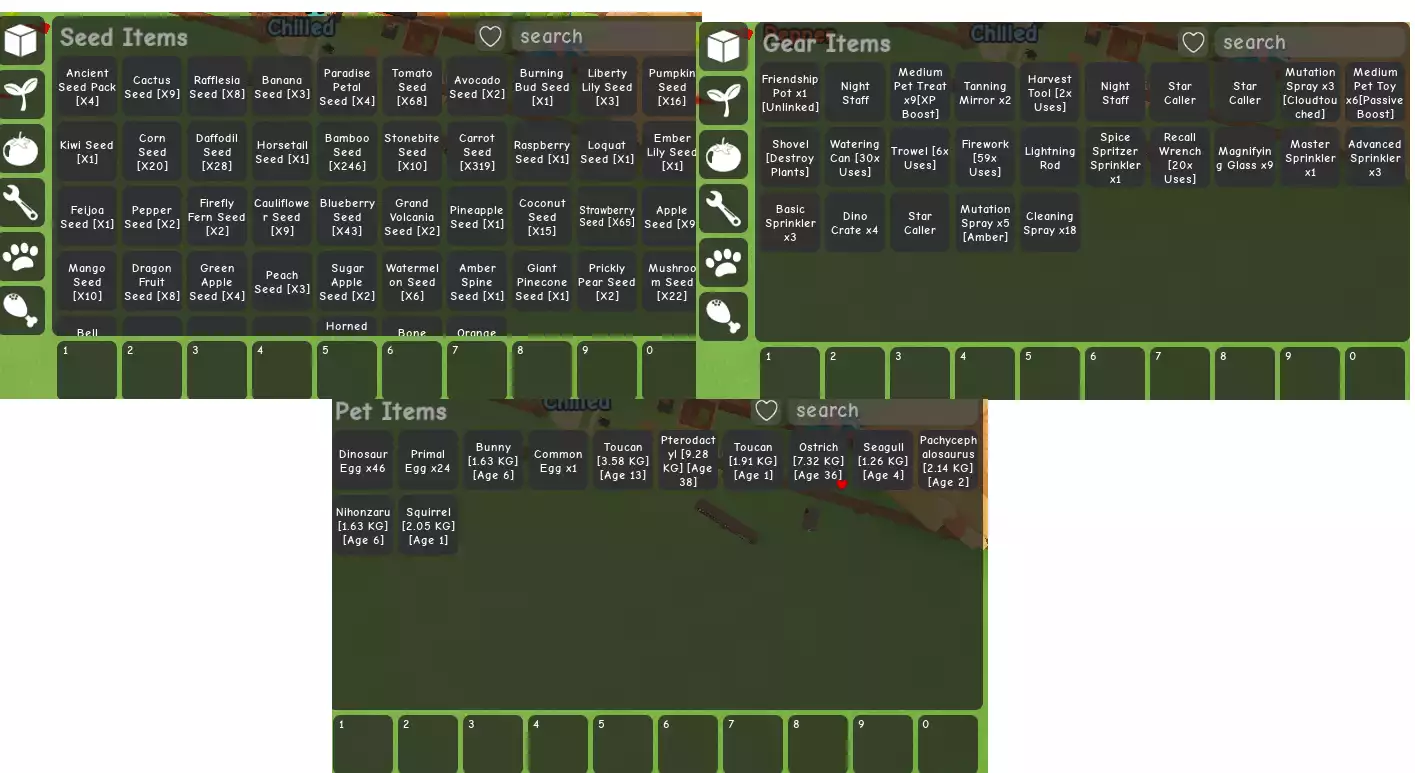This screenshot has height=773, width=1415.
Task: Choose the Dinosaur Egg x46 item
Action: [x=363, y=461]
